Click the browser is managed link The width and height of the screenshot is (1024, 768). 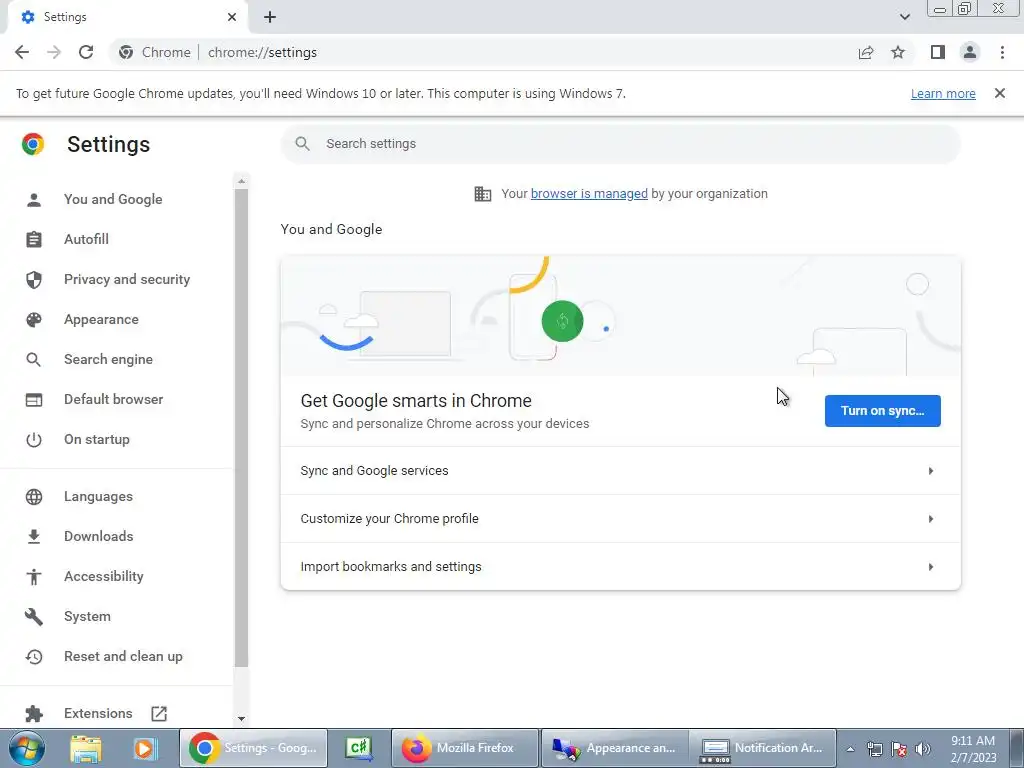tap(589, 193)
